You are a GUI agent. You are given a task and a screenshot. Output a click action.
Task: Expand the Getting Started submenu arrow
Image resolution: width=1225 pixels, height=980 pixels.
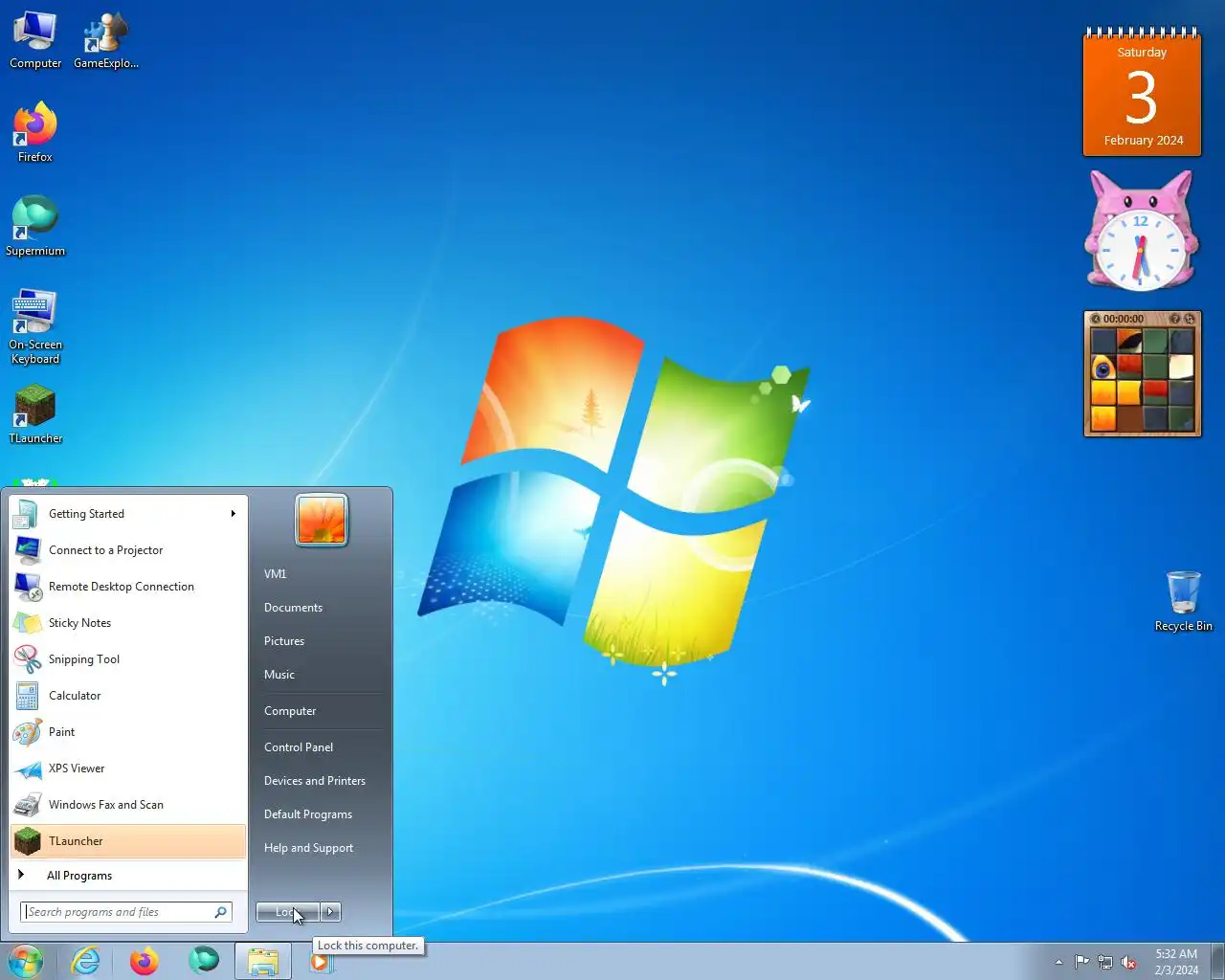click(x=233, y=514)
